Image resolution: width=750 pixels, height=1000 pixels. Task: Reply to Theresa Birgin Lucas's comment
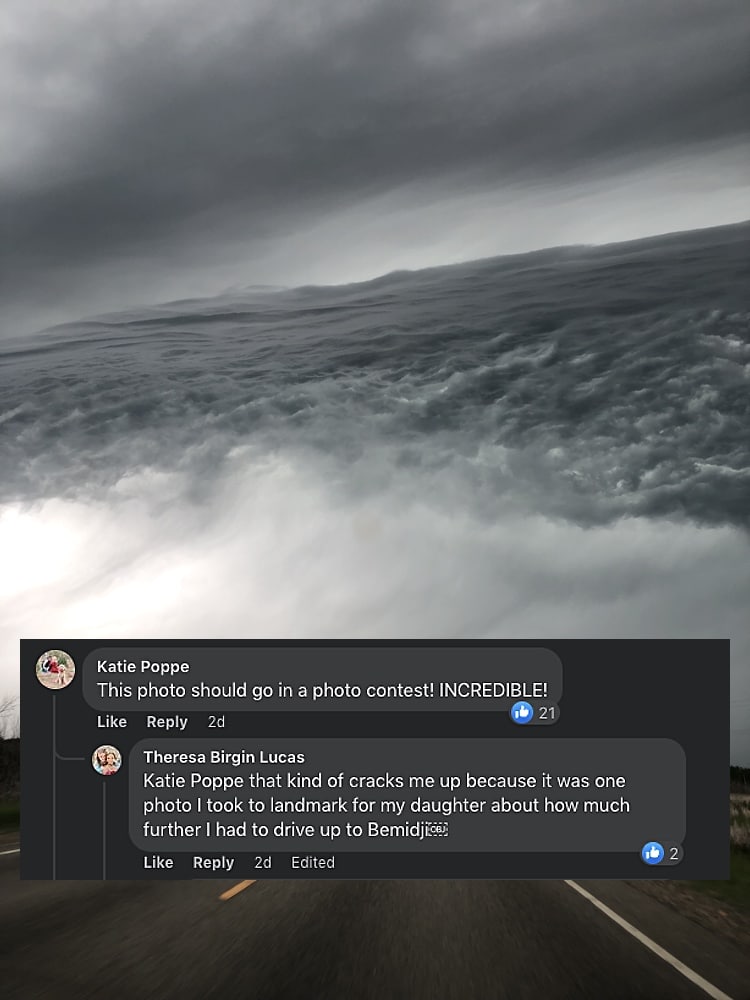click(x=214, y=862)
